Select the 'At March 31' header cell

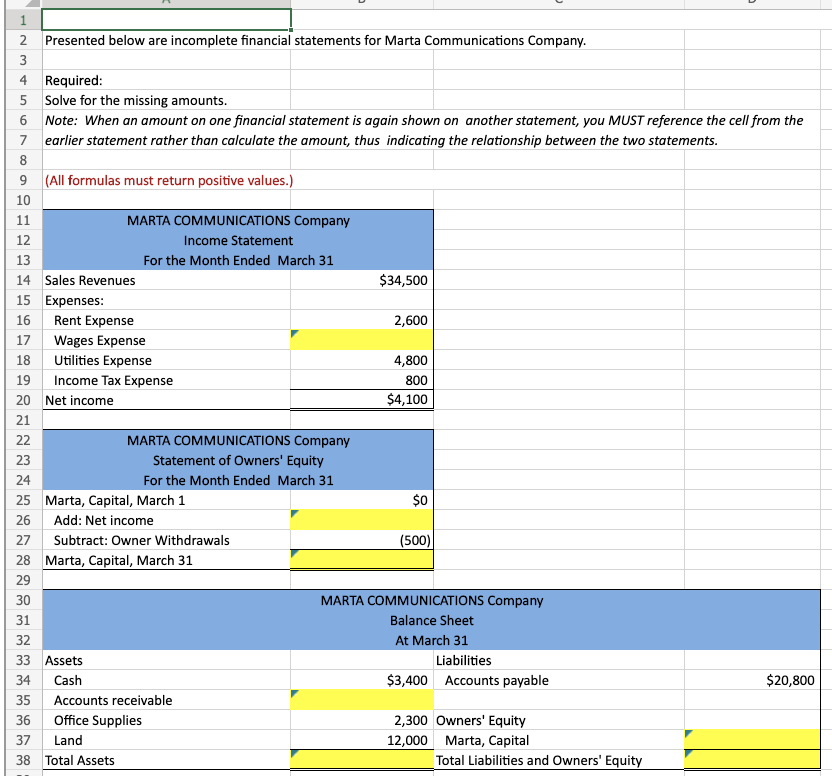(x=431, y=640)
